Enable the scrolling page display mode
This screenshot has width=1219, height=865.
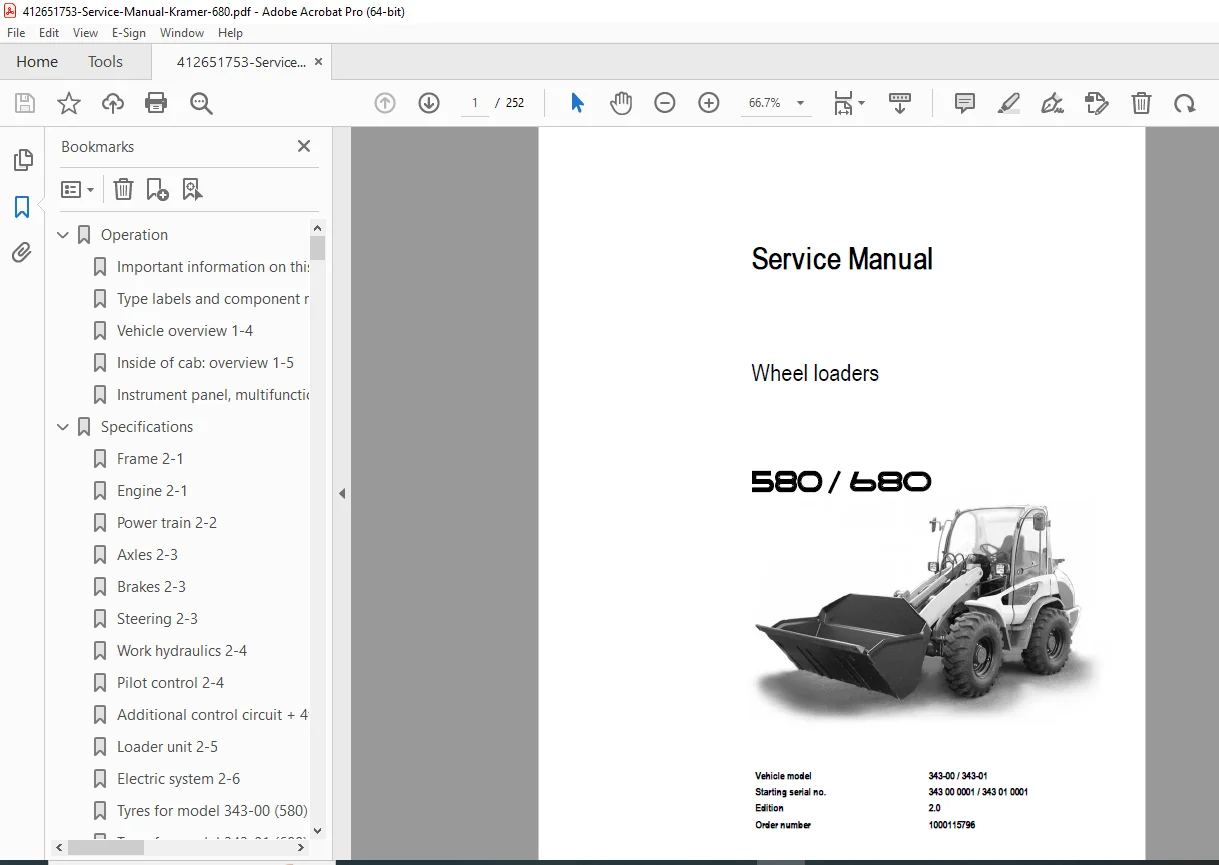(x=900, y=103)
